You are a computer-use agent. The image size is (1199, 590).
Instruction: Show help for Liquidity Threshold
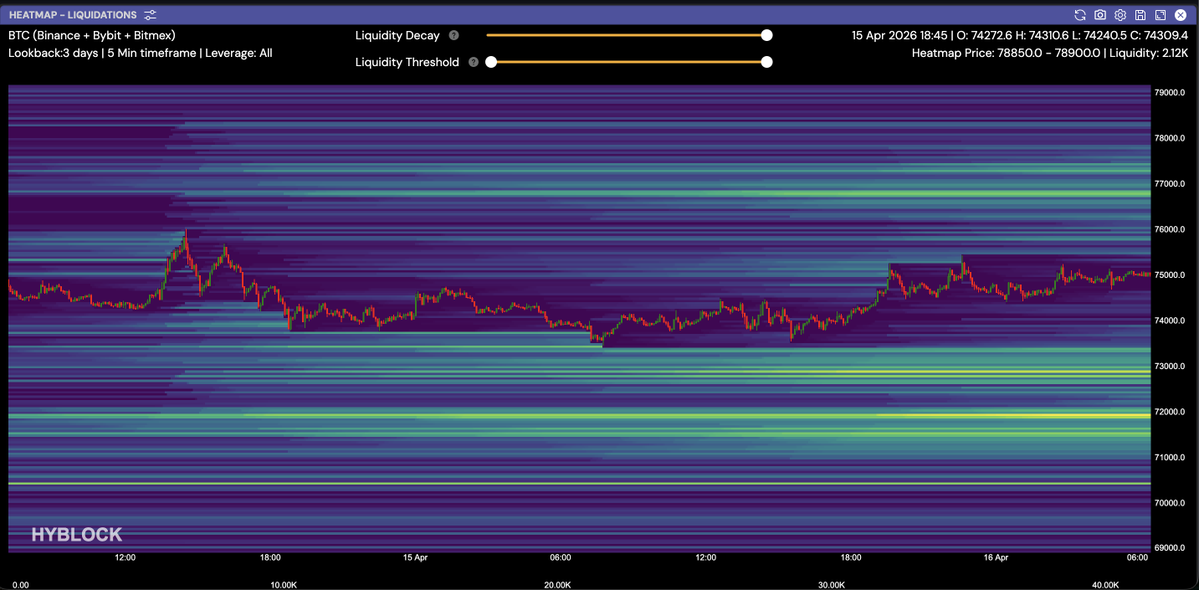[473, 62]
